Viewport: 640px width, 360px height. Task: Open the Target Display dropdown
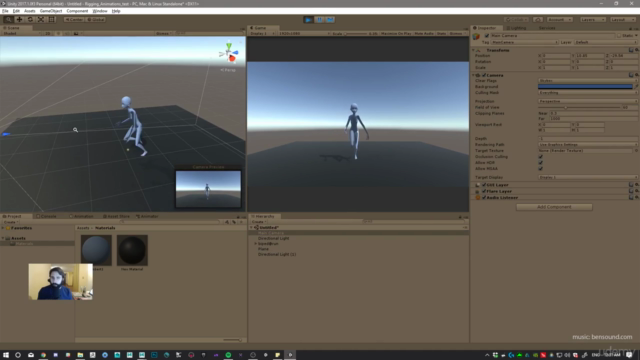588,178
